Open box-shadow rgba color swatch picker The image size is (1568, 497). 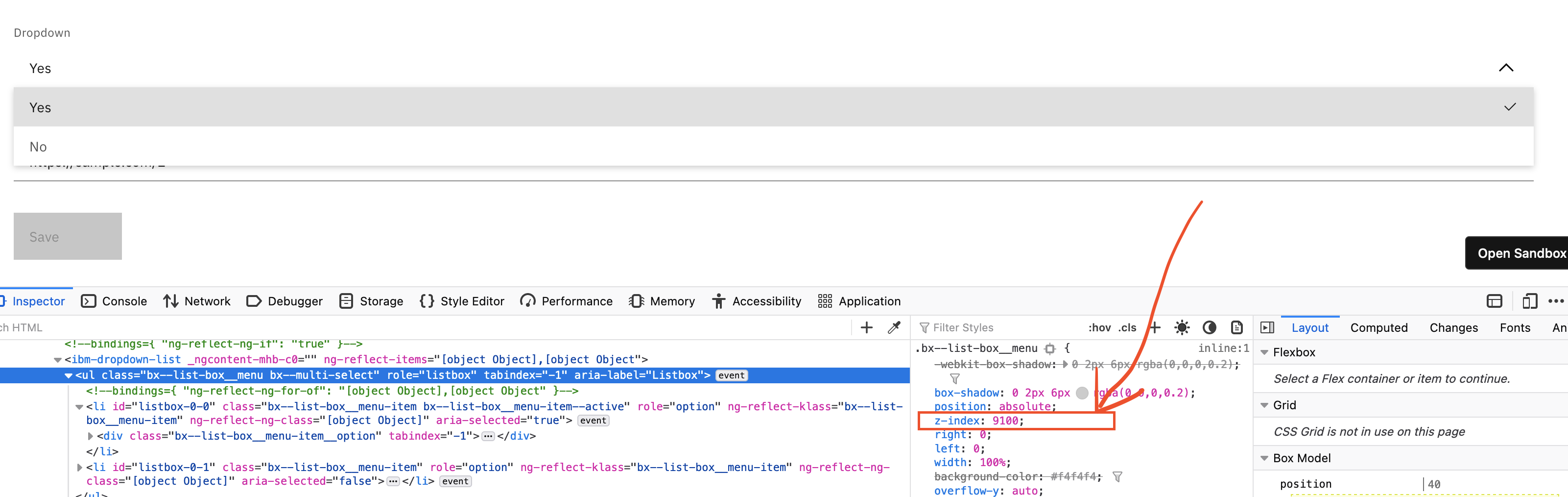pyautogui.click(x=1082, y=393)
